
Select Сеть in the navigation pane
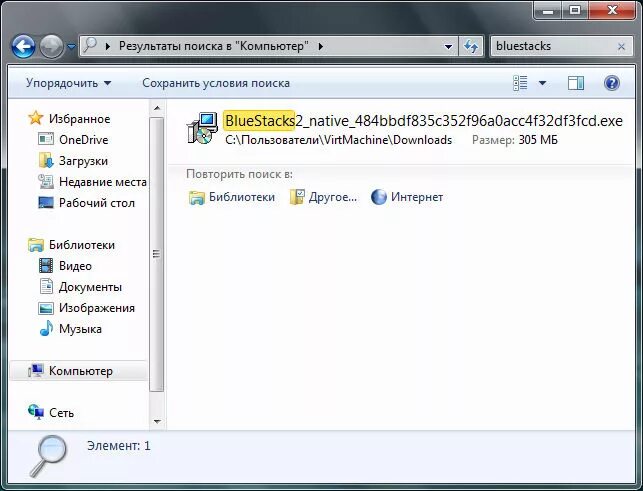61,413
